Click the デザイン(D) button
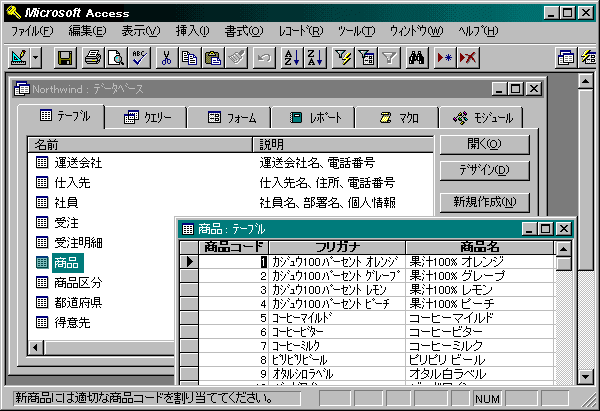This screenshot has width=600, height=411. (x=485, y=170)
